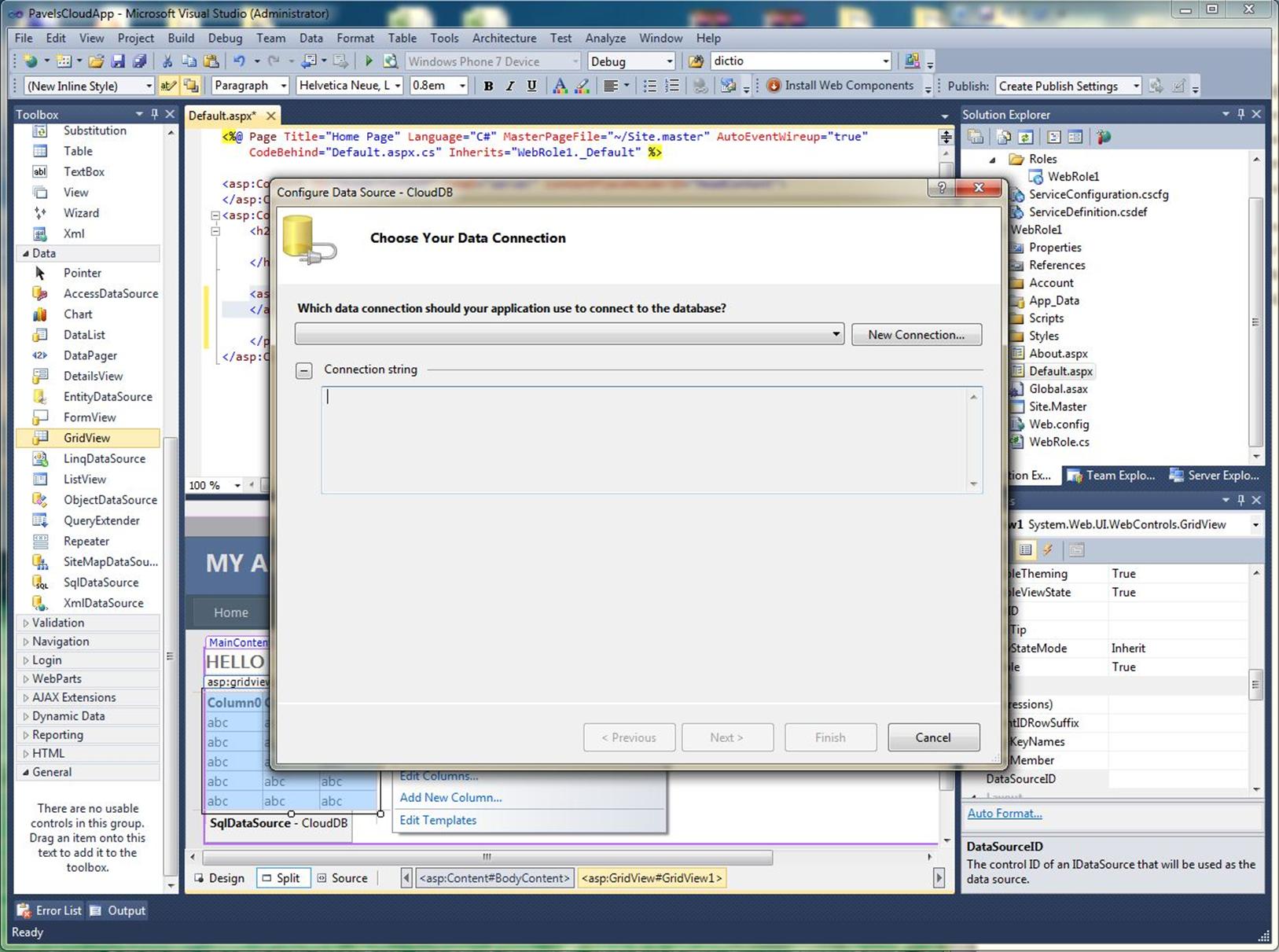The width and height of the screenshot is (1279, 952).
Task: Open the data connection dropdown list
Action: point(836,335)
